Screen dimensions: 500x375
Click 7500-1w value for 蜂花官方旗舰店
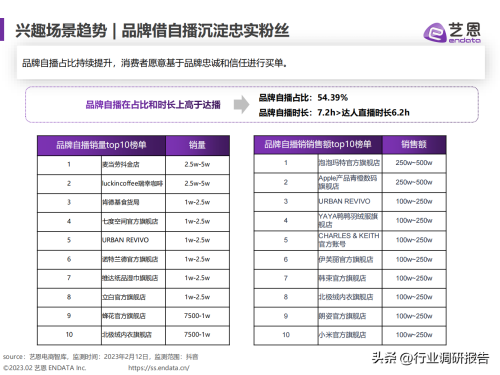[197, 316]
